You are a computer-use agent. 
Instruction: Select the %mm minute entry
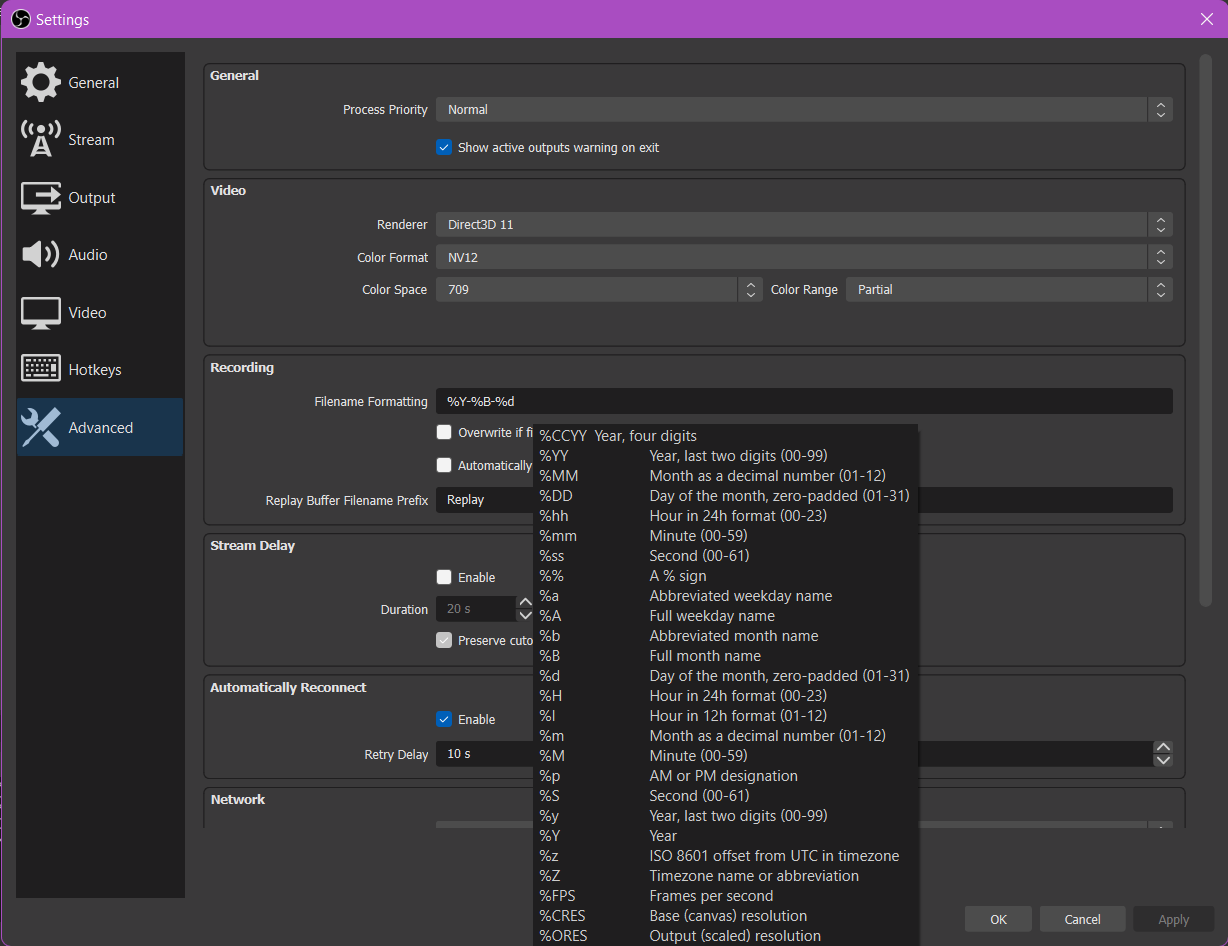pyautogui.click(x=726, y=536)
